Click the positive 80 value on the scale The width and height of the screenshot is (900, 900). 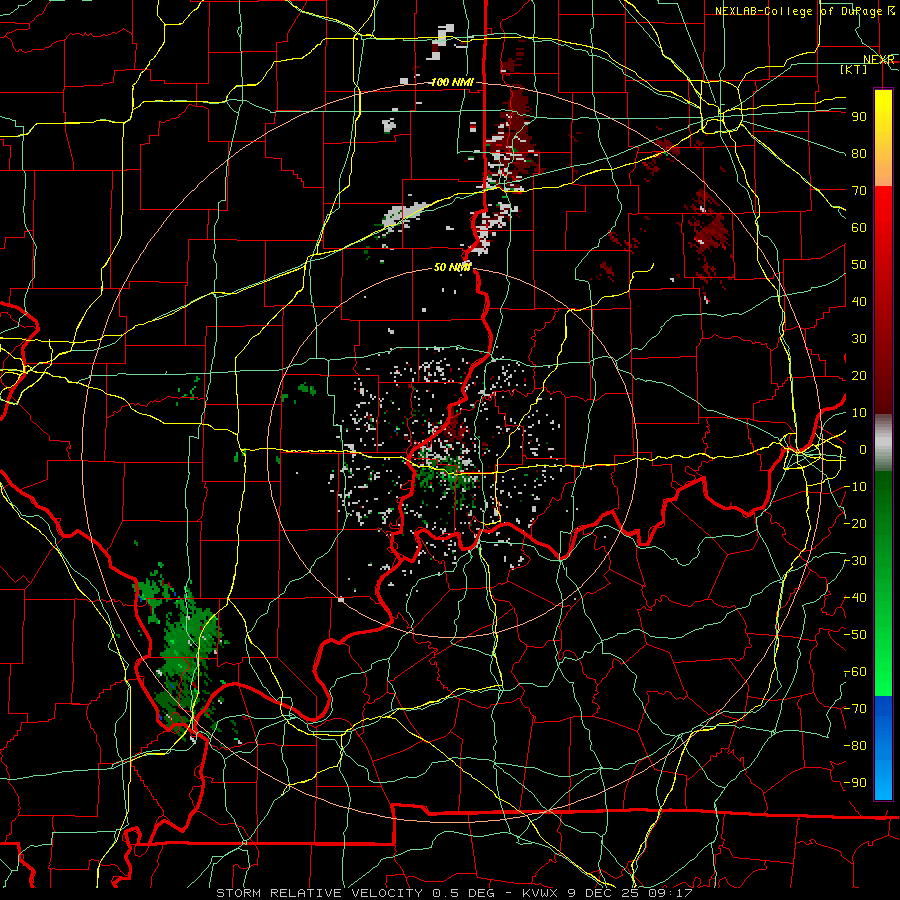[859, 153]
